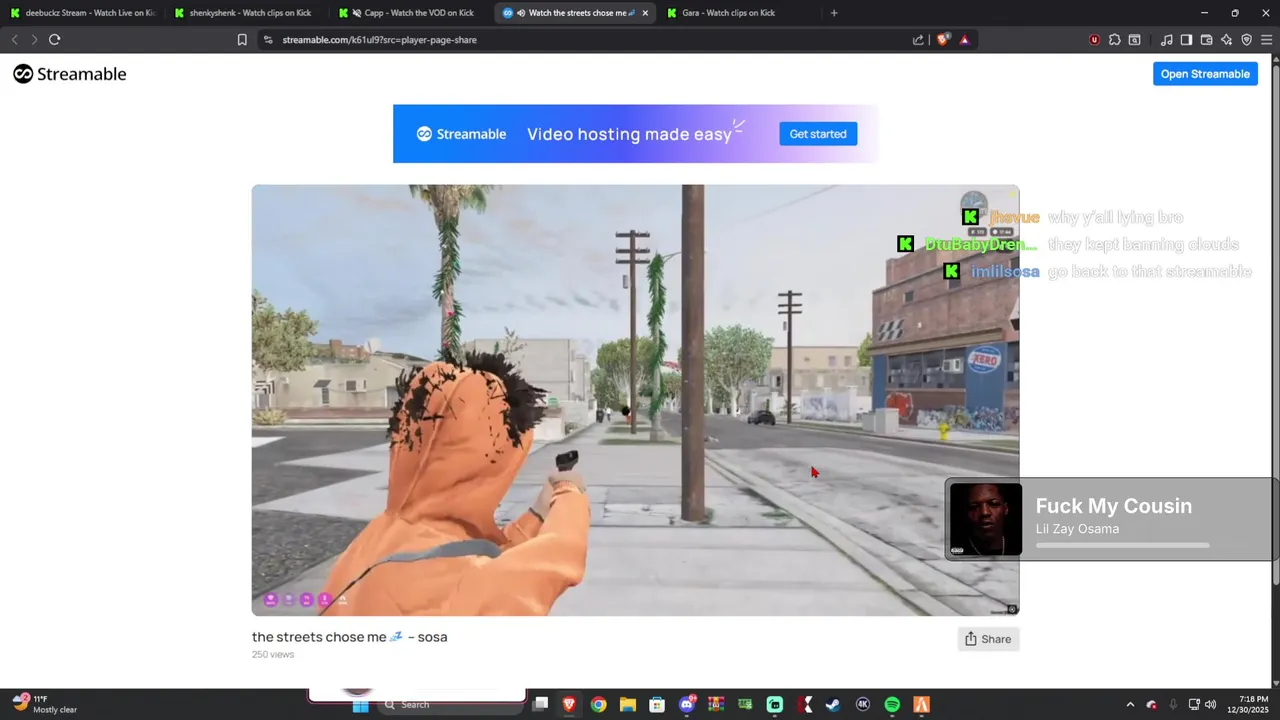Open Steam from the taskbar

click(x=833, y=705)
